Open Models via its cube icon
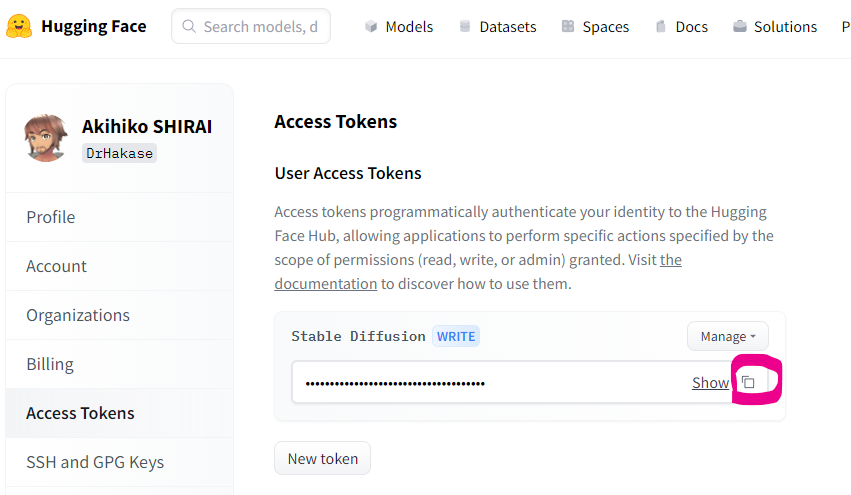Image resolution: width=851 pixels, height=495 pixels. click(371, 27)
